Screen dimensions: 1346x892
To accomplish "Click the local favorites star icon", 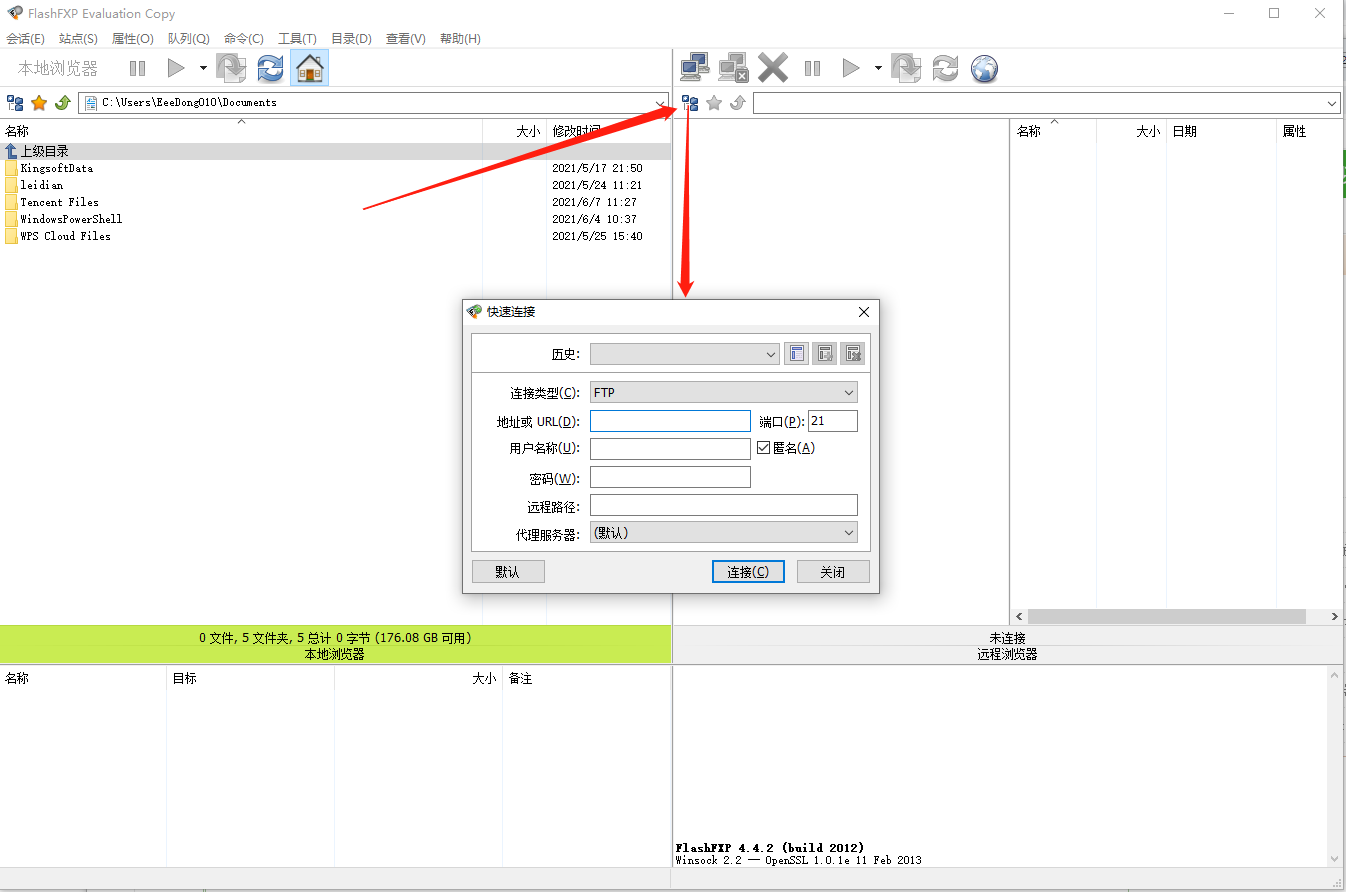I will 39,103.
